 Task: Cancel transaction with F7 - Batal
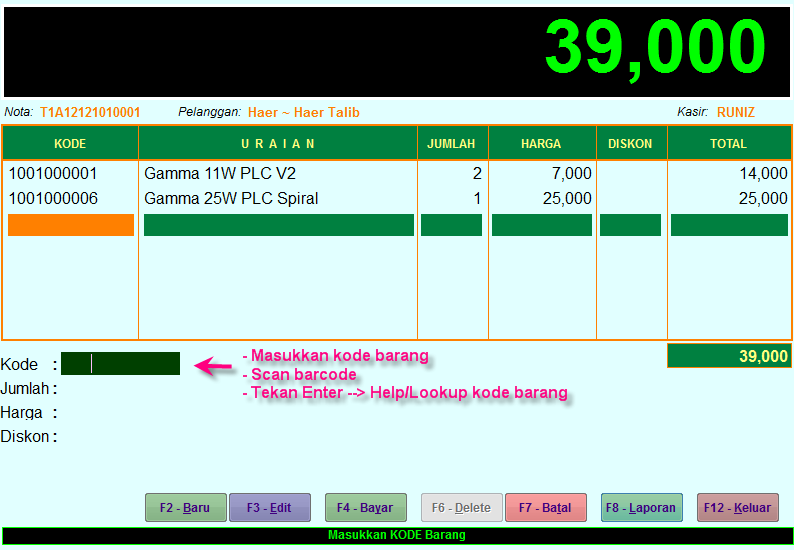pyautogui.click(x=545, y=508)
